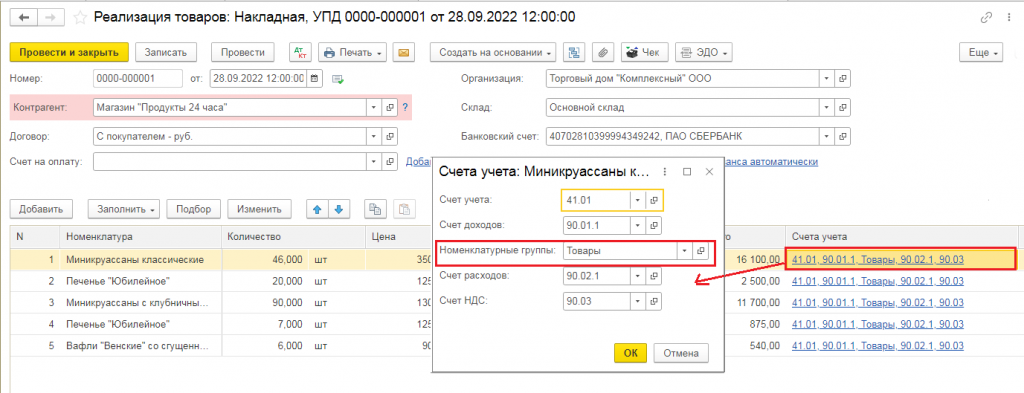Expand Счет доходов 90.01.1 dropdown
The image size is (1024, 393).
[637, 226]
